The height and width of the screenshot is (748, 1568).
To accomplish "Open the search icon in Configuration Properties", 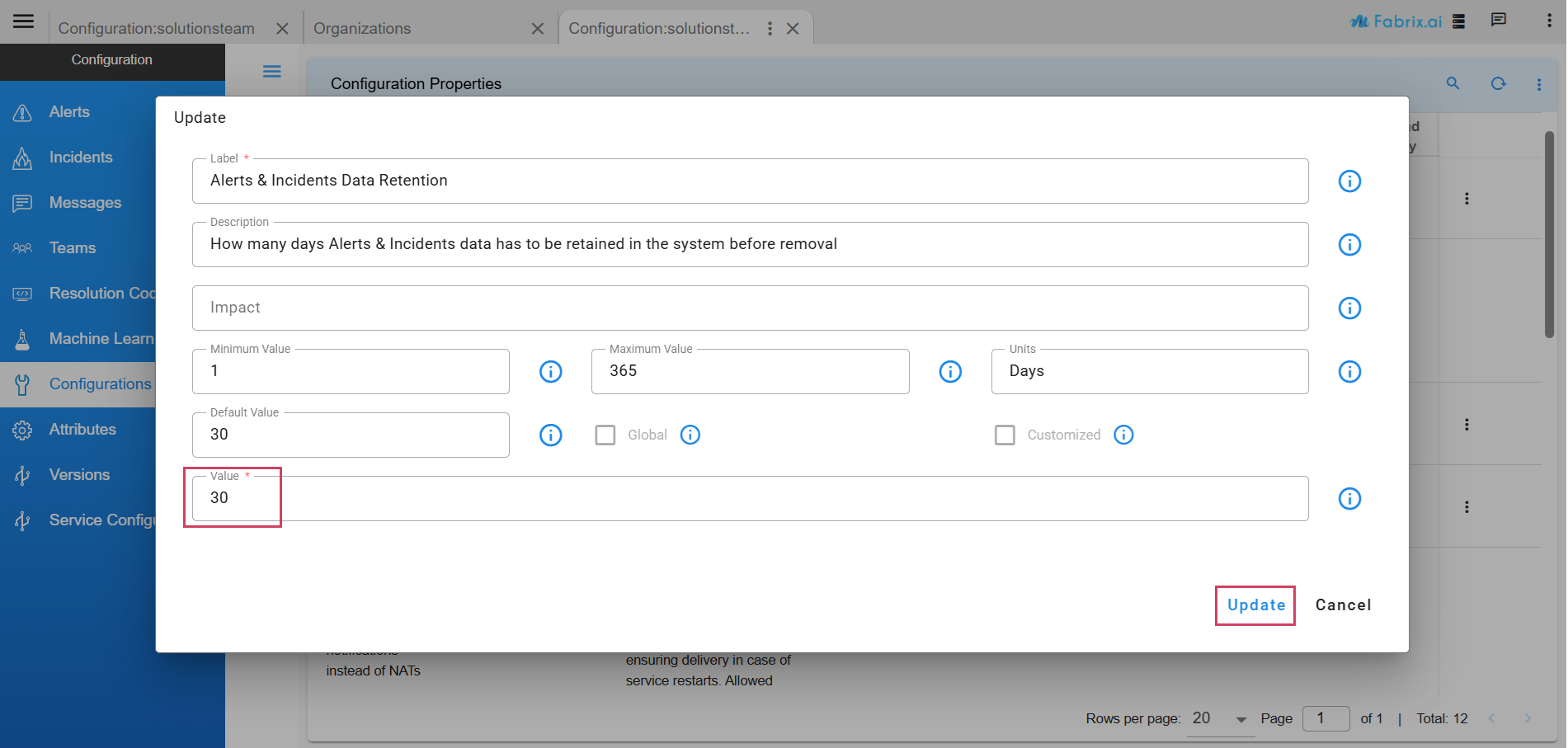I will click(x=1453, y=83).
